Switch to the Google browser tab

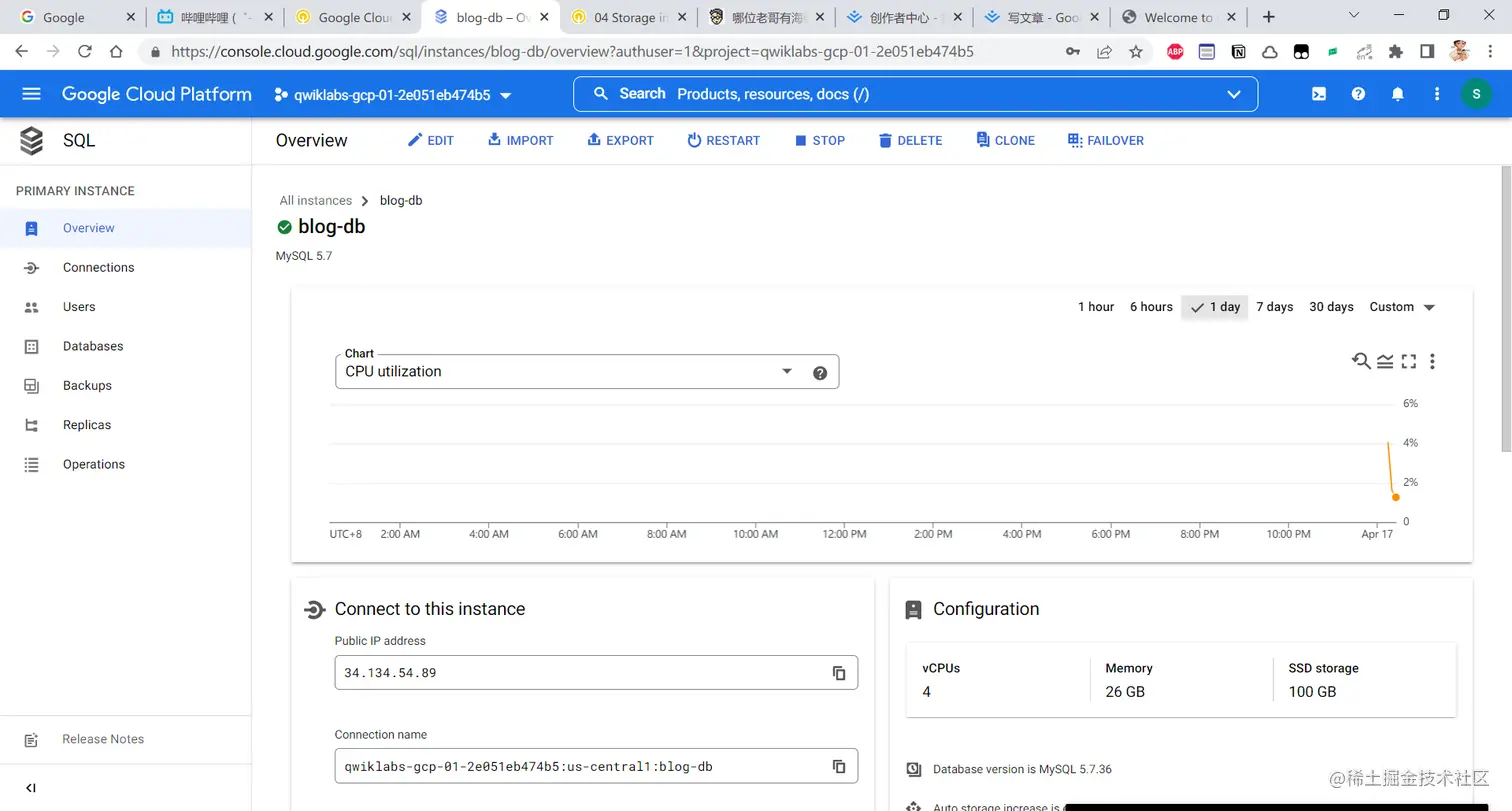pyautogui.click(x=77, y=17)
